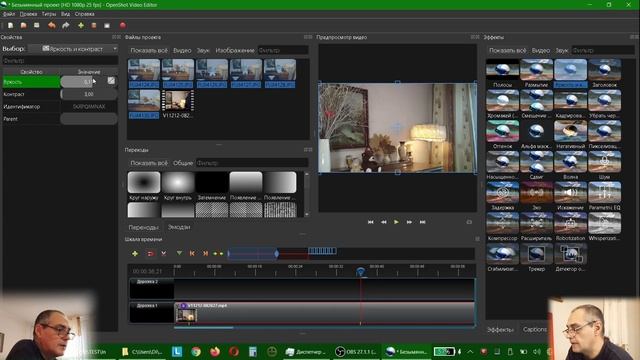640x360 pixels.
Task: Open the Правка menu
Action: coord(28,14)
